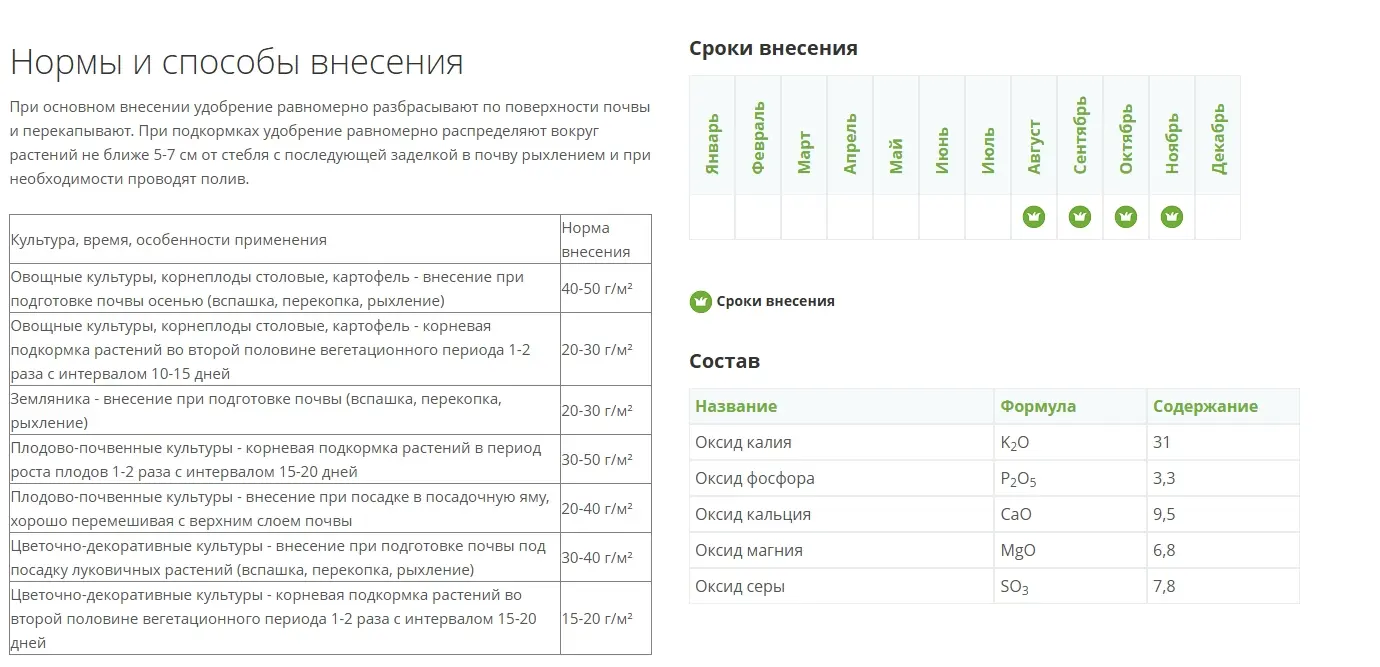This screenshot has height=667, width=1380.
Task: Click the empty Июль cell in timing table
Action: pyautogui.click(x=988, y=217)
